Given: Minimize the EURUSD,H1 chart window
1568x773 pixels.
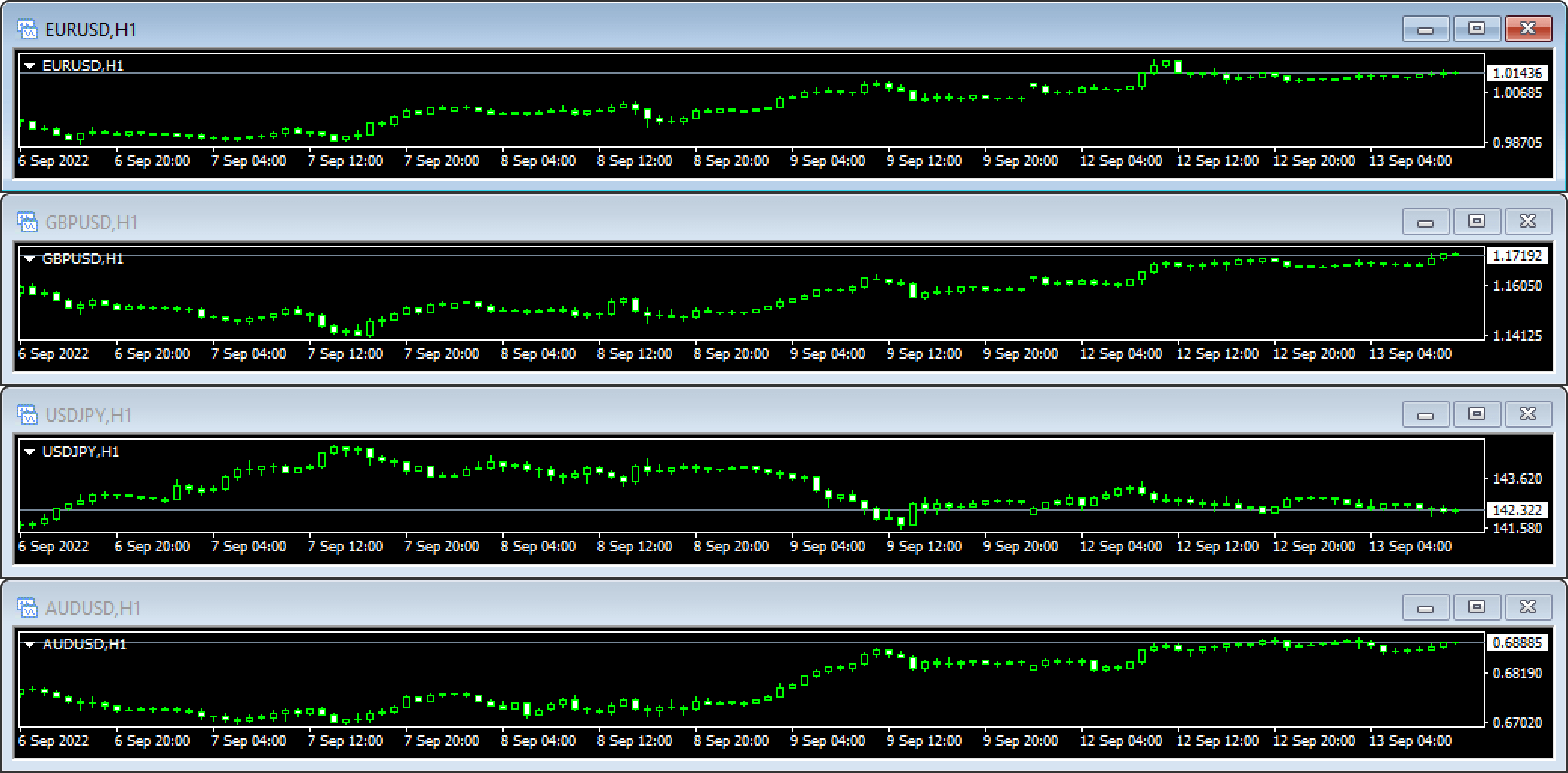Looking at the screenshot, I should [1426, 29].
